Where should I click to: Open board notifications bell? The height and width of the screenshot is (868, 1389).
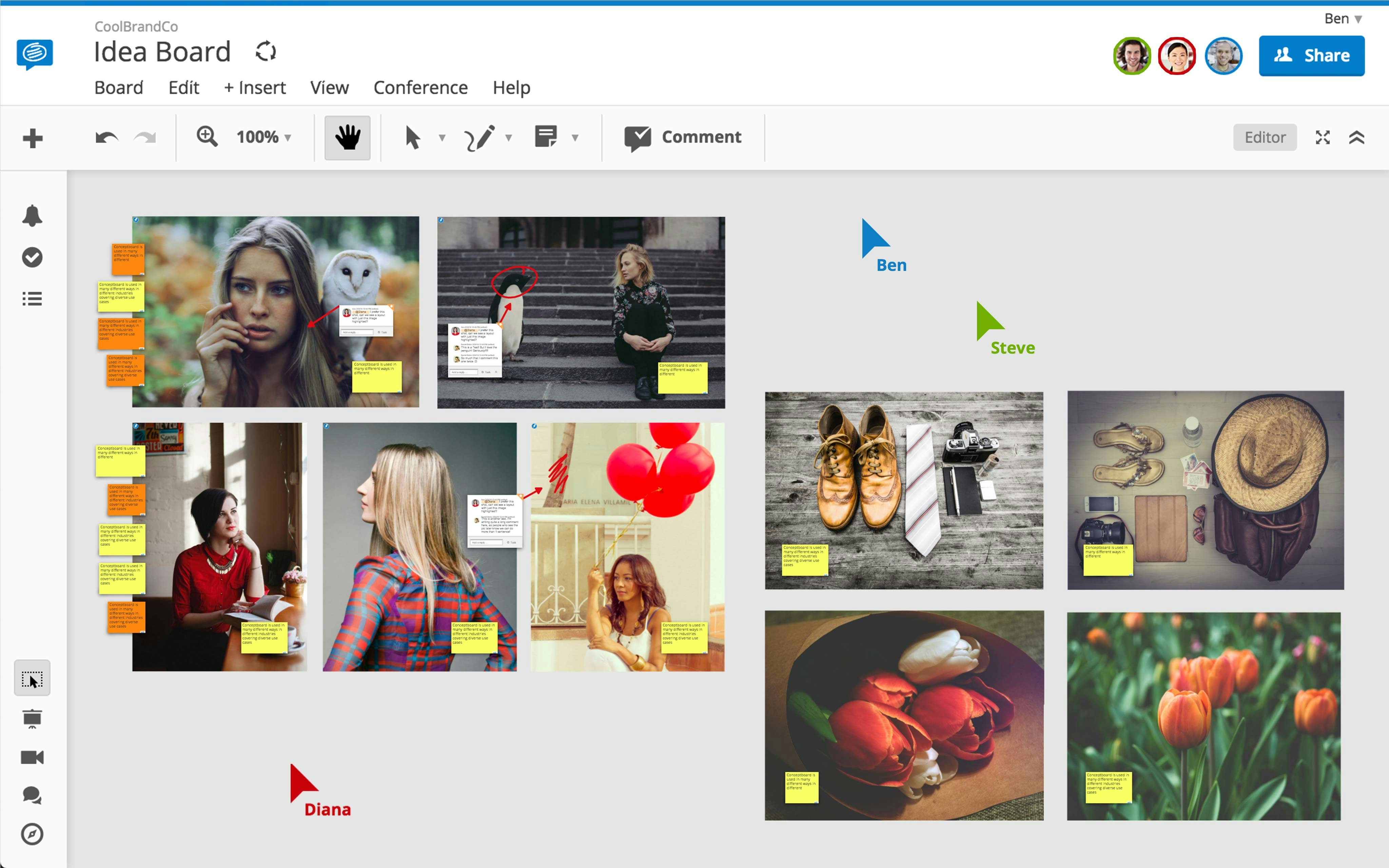click(32, 215)
